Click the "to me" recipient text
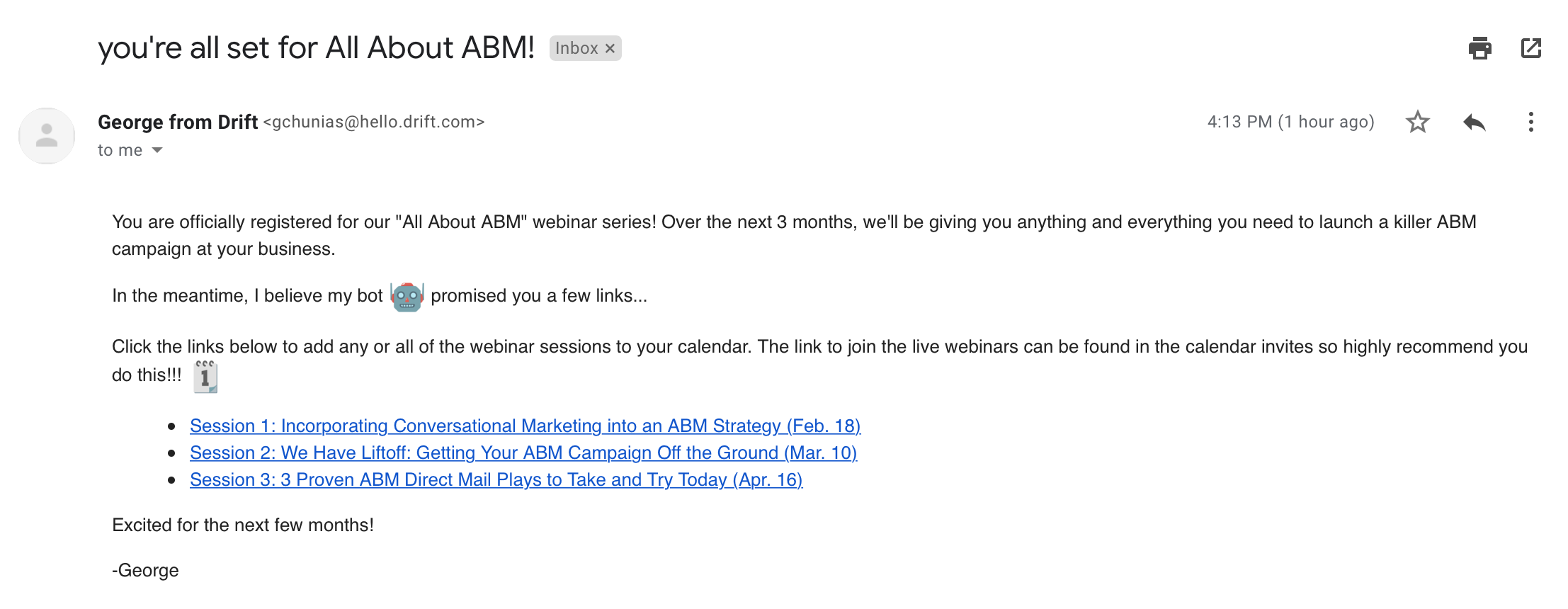Image resolution: width=1568 pixels, height=609 pixels. click(x=120, y=150)
